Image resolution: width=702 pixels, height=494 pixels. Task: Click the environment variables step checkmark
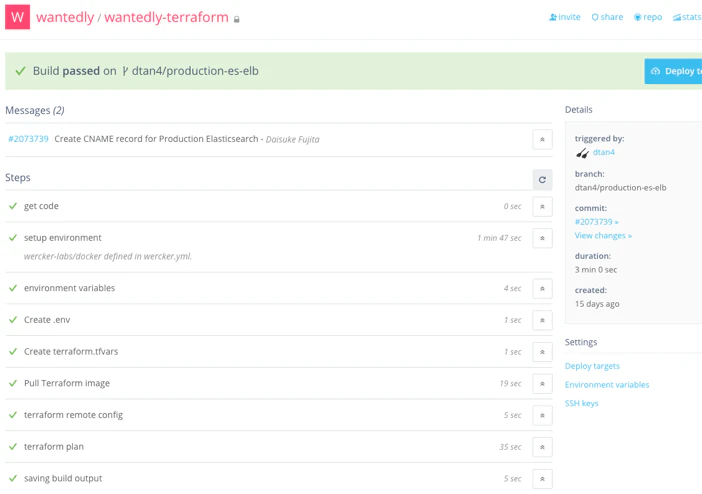13,288
